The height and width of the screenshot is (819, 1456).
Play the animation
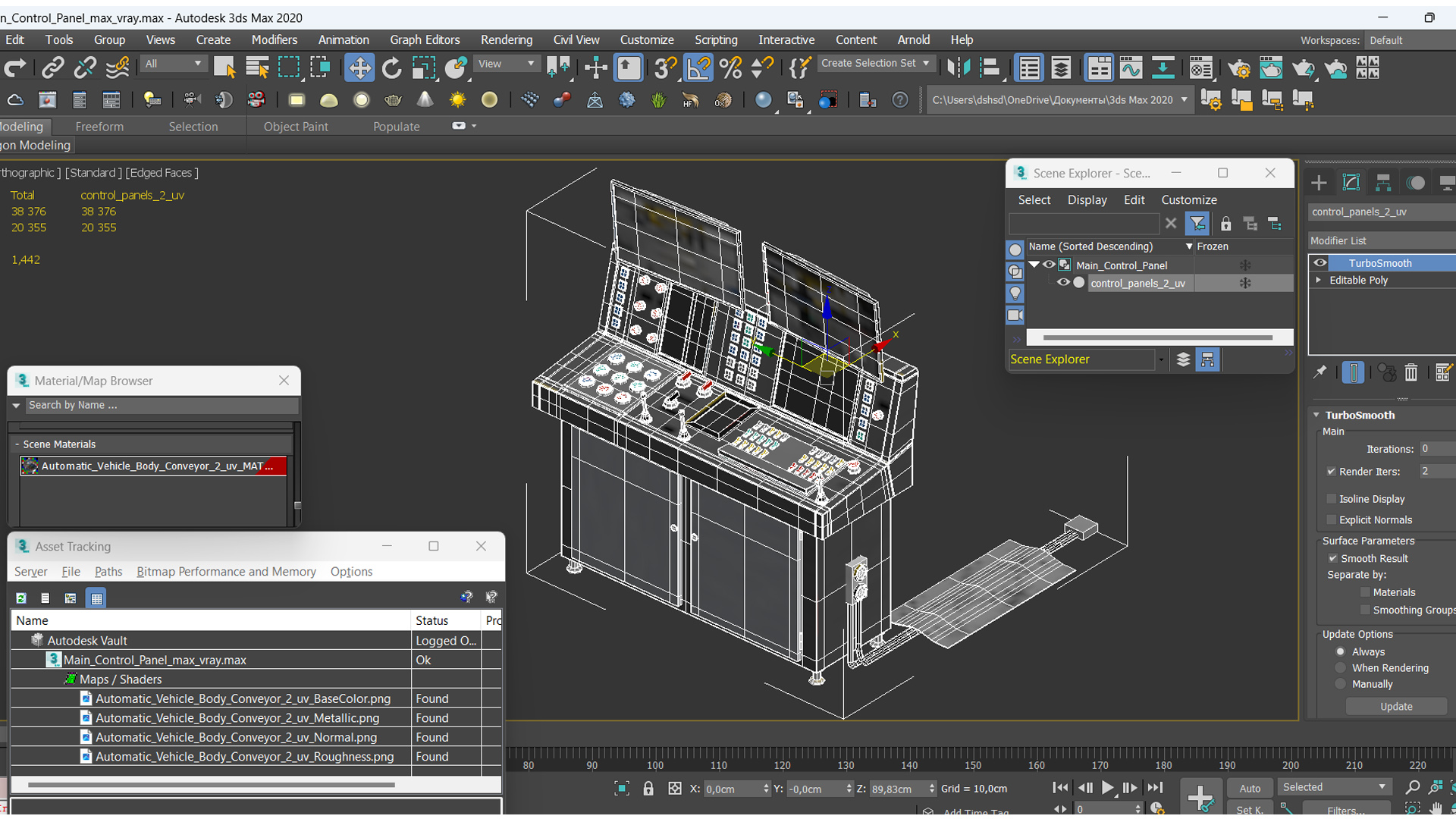pos(1107,789)
